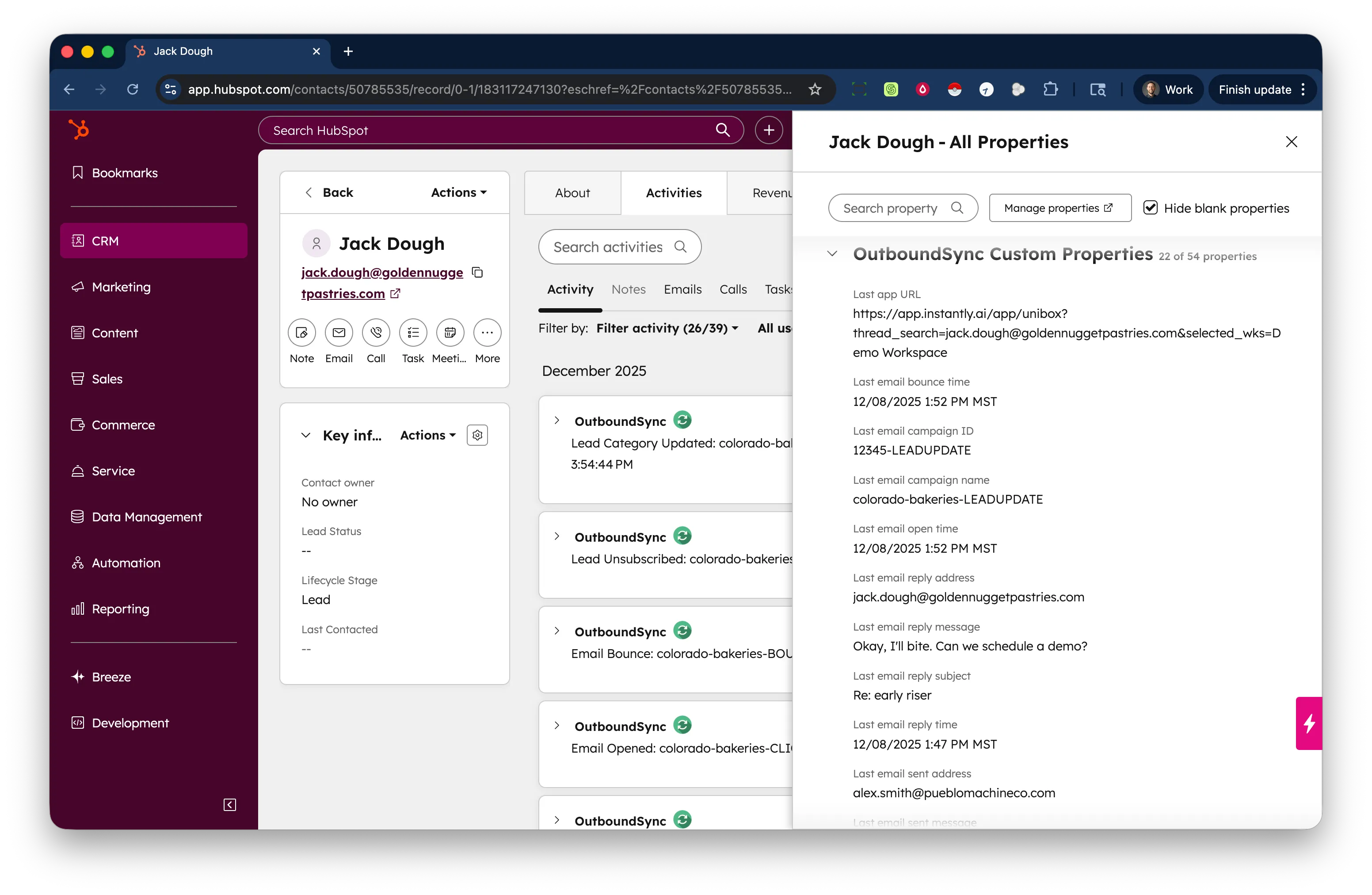
Task: Open Key information settings gear
Action: click(x=477, y=435)
